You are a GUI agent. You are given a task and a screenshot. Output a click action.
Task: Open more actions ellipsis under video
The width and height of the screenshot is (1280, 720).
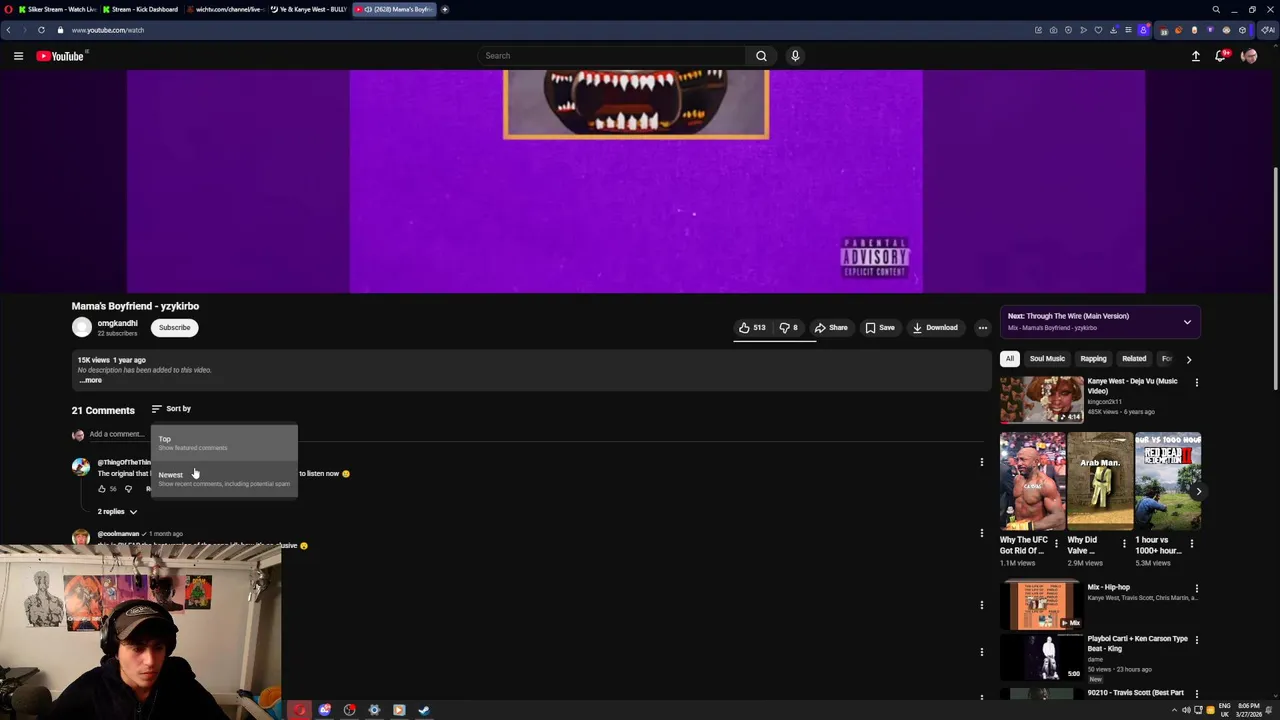(983, 327)
